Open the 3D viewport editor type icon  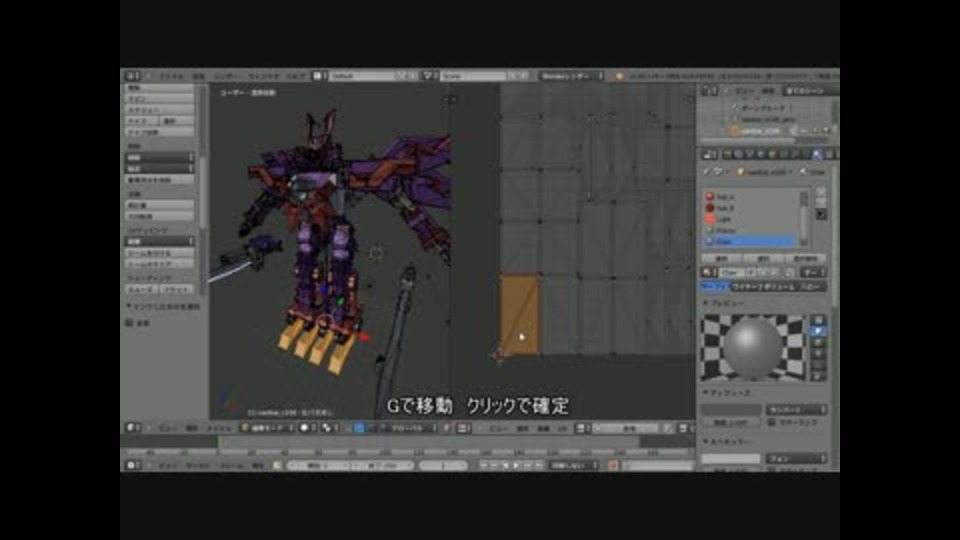click(132, 428)
